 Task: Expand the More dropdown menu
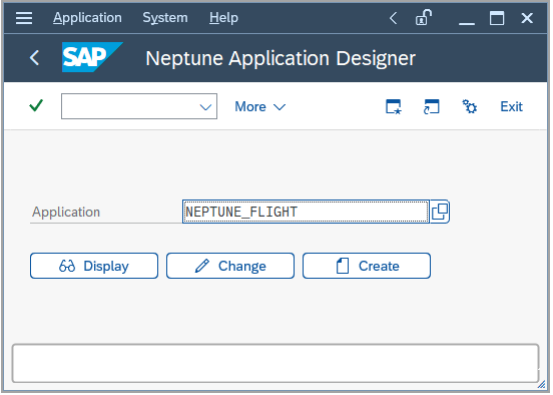click(260, 107)
